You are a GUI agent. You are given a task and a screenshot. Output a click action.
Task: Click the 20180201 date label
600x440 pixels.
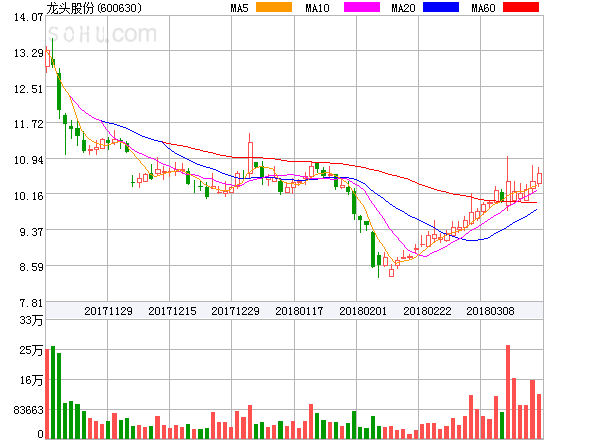pyautogui.click(x=363, y=311)
